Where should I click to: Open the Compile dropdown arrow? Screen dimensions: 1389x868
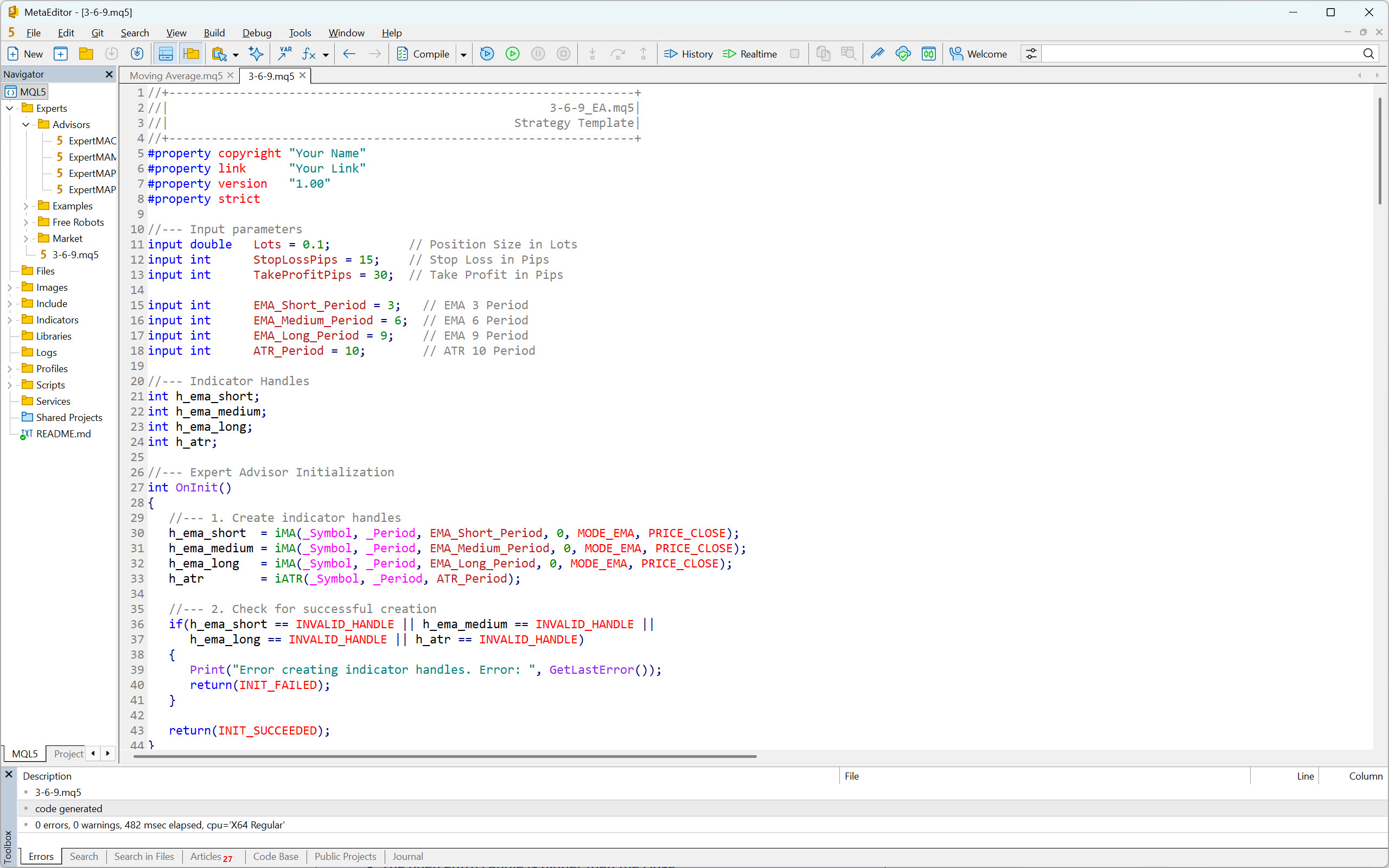pyautogui.click(x=463, y=55)
